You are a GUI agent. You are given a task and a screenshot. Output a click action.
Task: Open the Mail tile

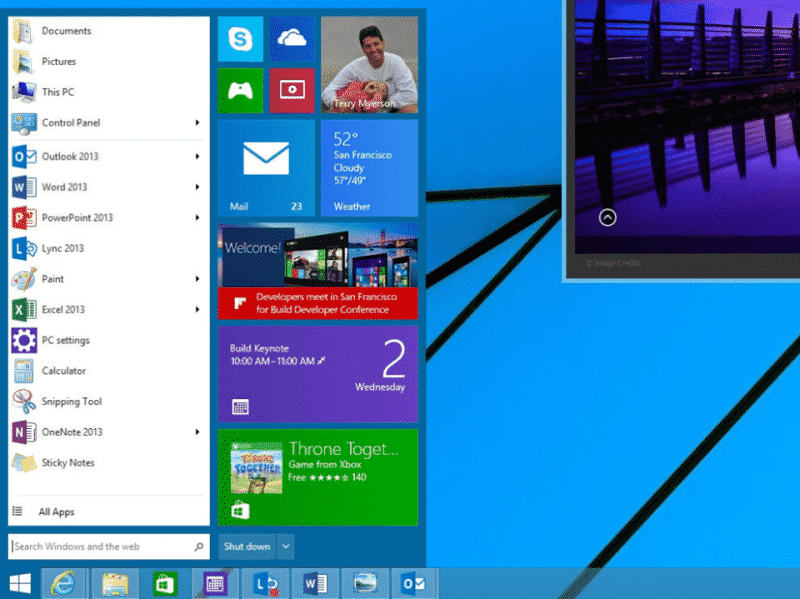(266, 168)
